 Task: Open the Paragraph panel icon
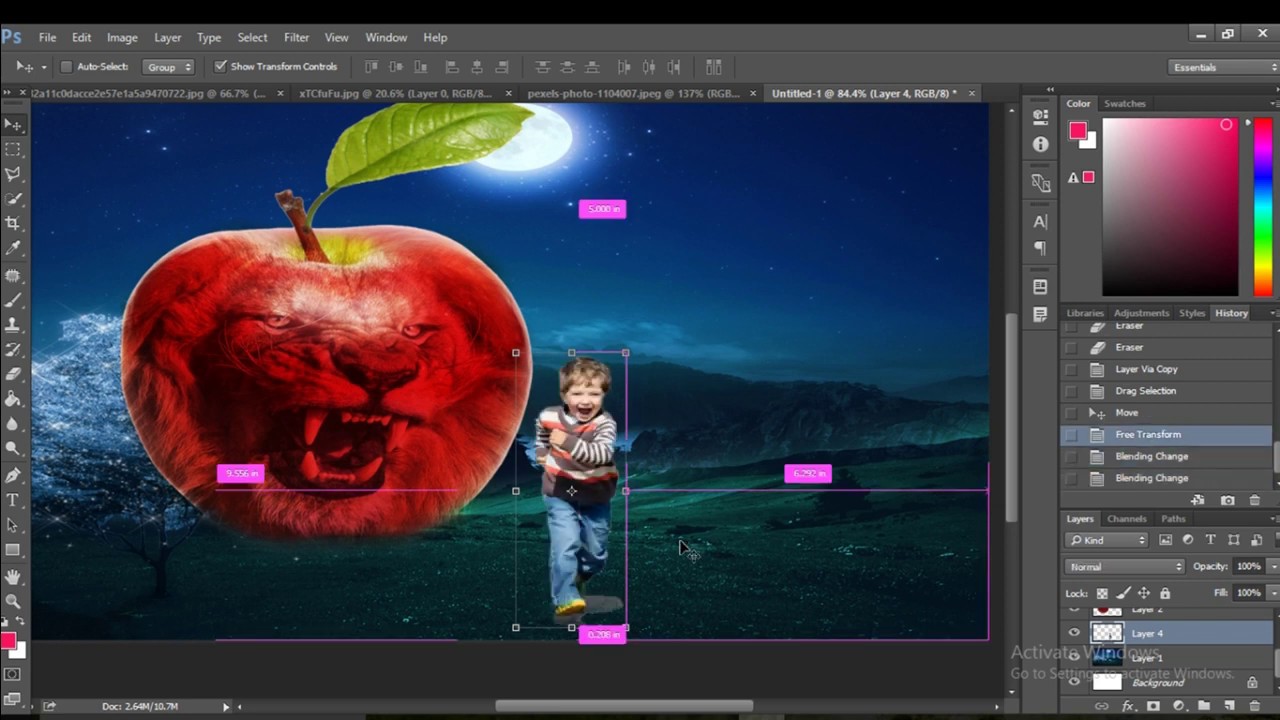click(x=1040, y=248)
